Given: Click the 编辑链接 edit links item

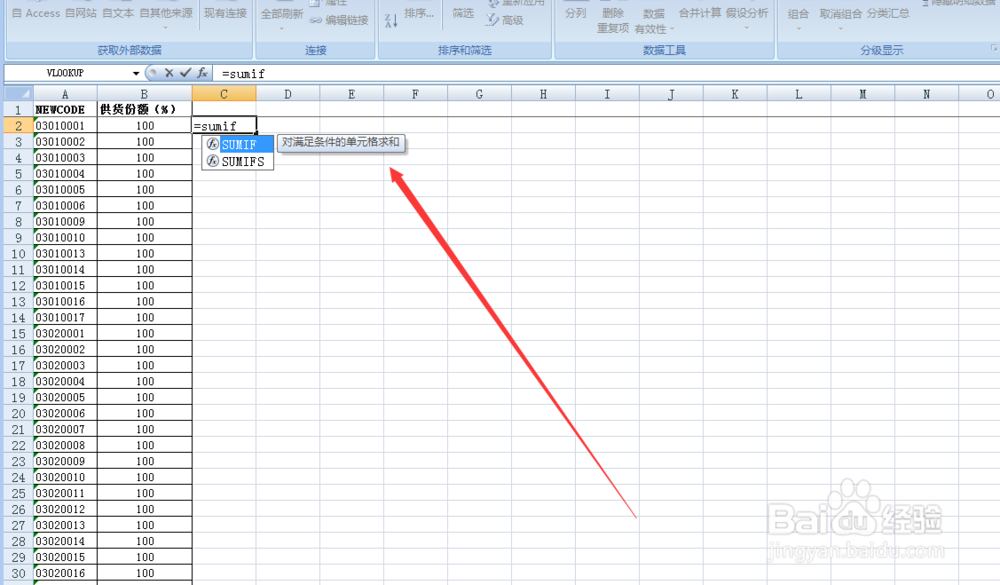Looking at the screenshot, I should click(339, 20).
